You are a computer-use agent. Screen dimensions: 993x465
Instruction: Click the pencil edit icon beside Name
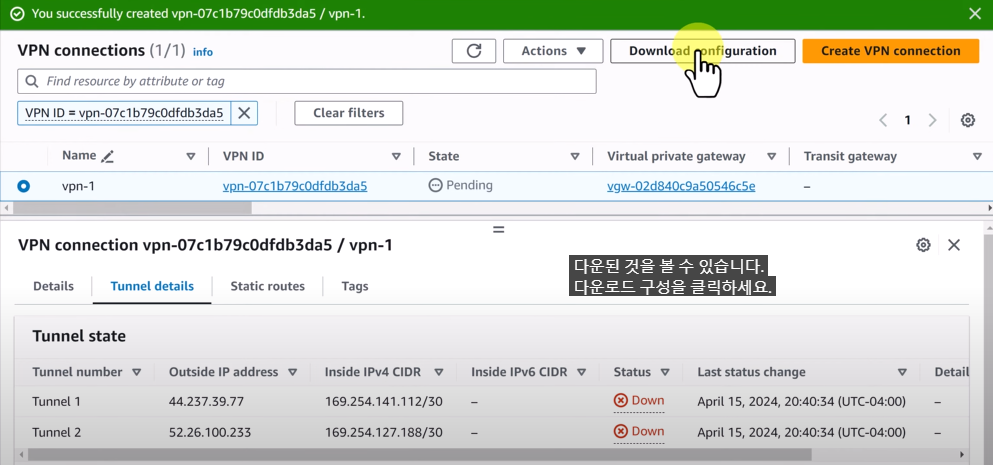(x=107, y=156)
